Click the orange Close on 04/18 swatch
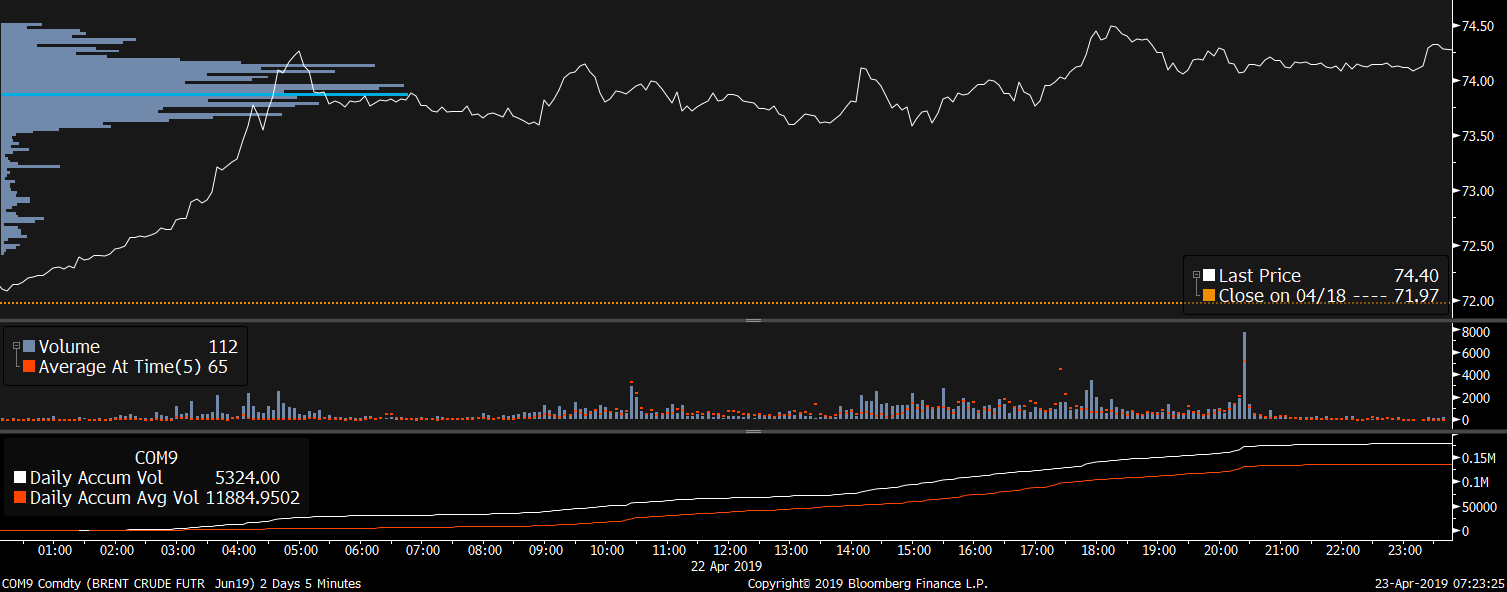The image size is (1507, 592). click(1209, 296)
